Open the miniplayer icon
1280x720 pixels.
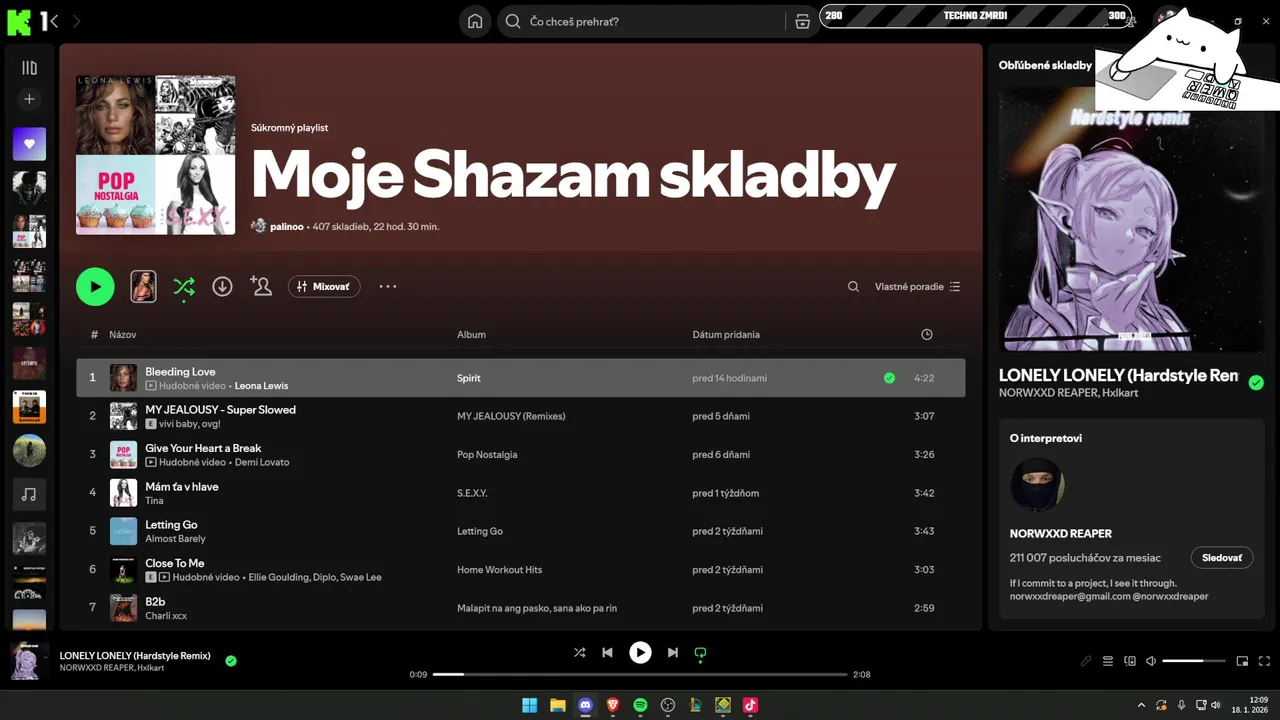coord(1242,661)
